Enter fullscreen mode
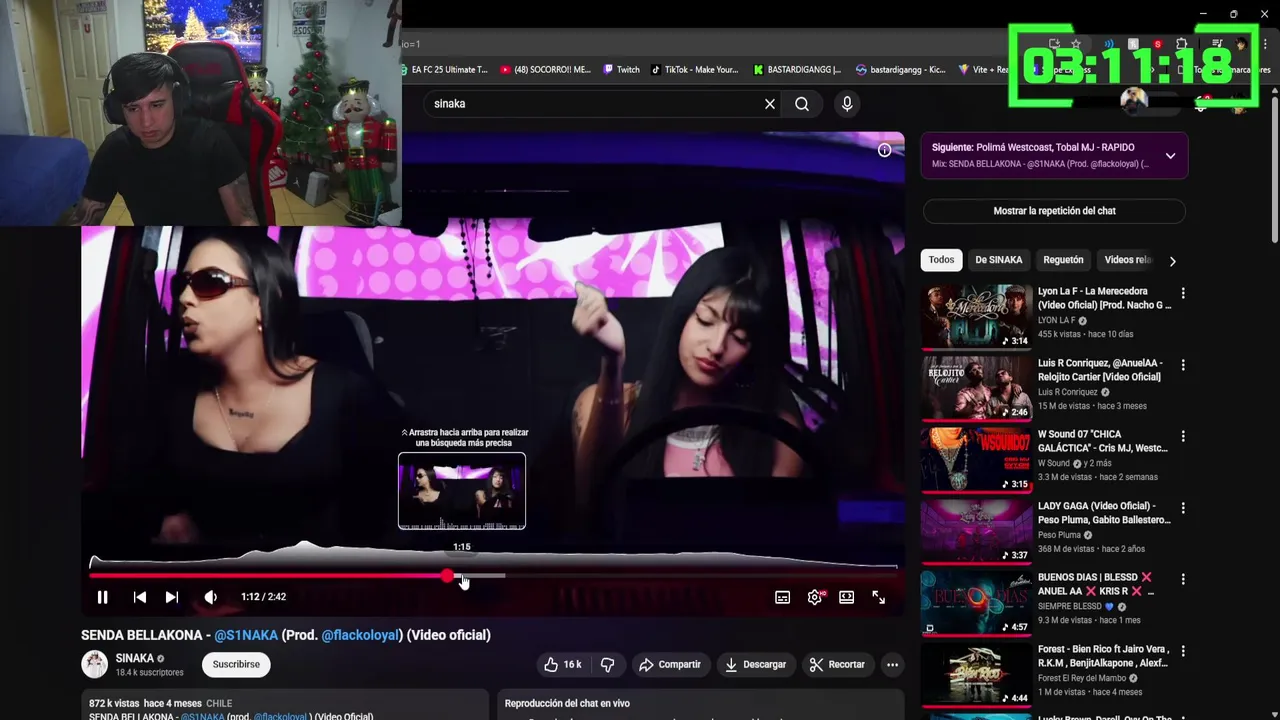Image resolution: width=1280 pixels, height=720 pixels. pos(878,597)
